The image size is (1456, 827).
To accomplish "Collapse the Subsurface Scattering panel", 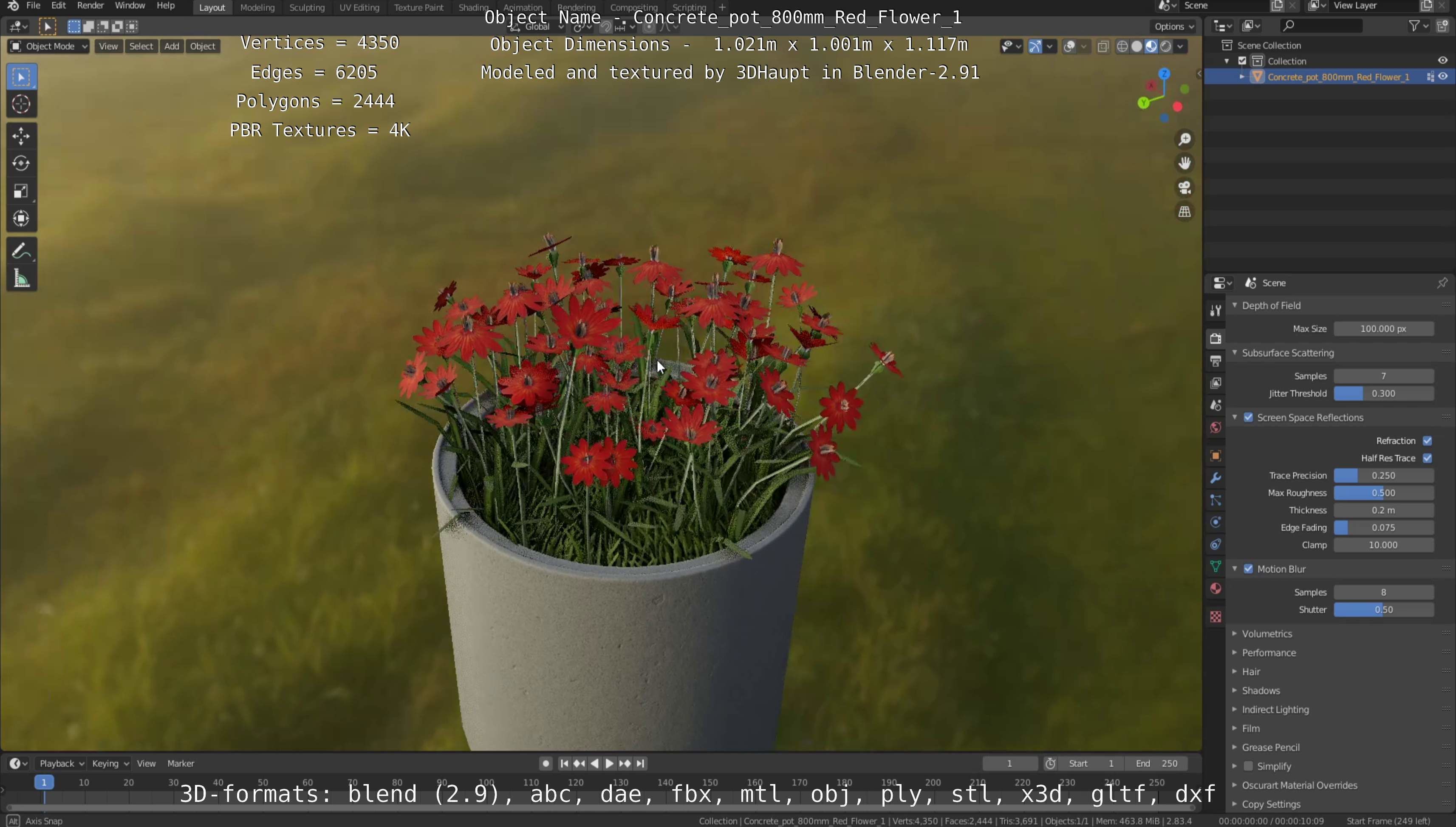I will [x=1235, y=353].
